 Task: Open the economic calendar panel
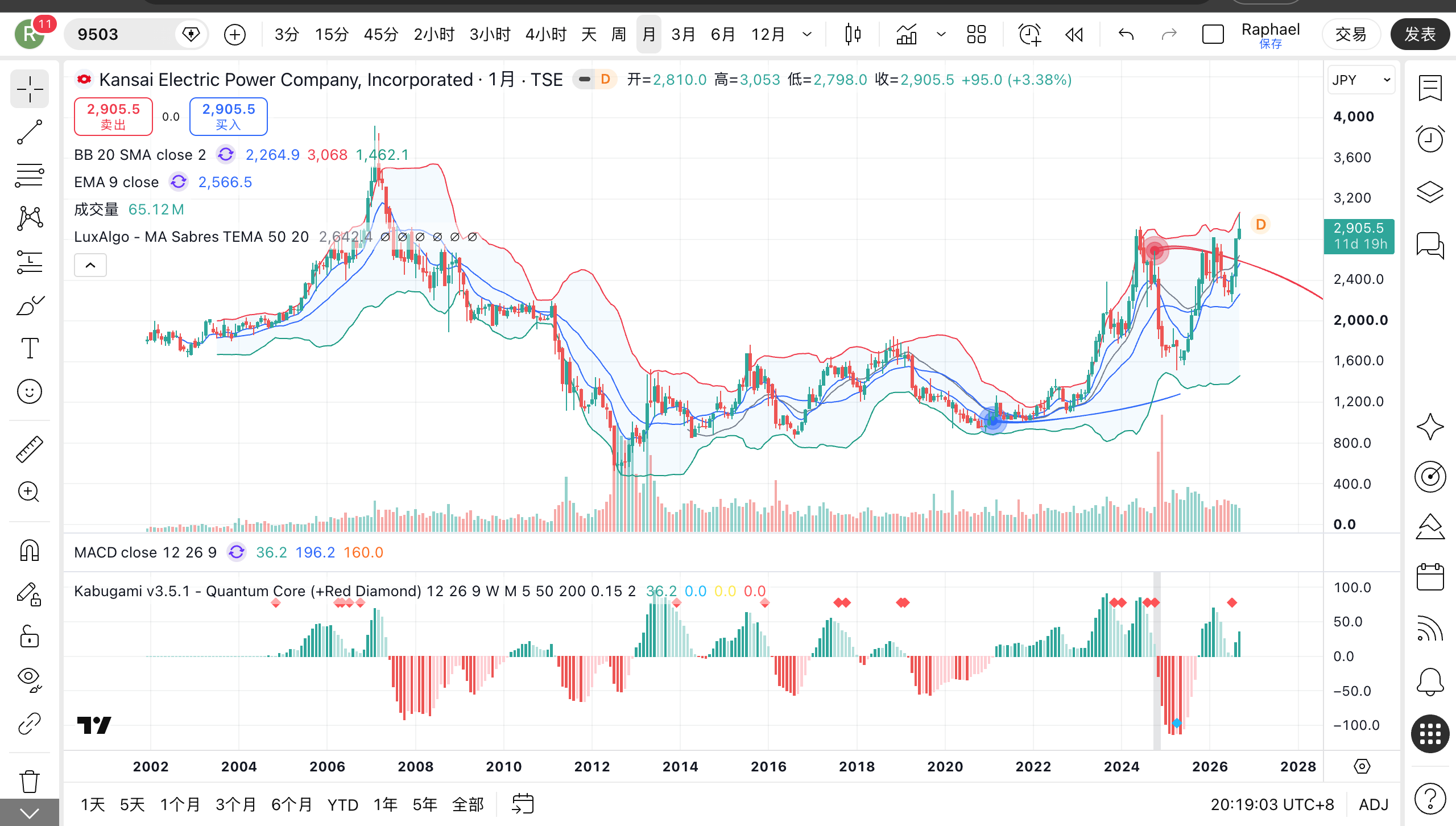[x=1430, y=577]
